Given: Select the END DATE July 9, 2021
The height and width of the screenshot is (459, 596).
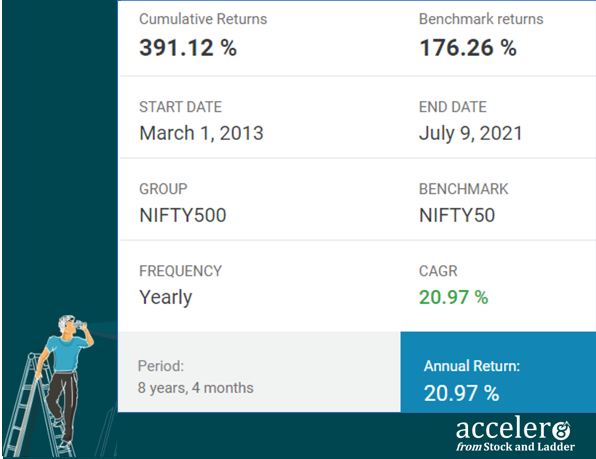Looking at the screenshot, I should 471,133.
